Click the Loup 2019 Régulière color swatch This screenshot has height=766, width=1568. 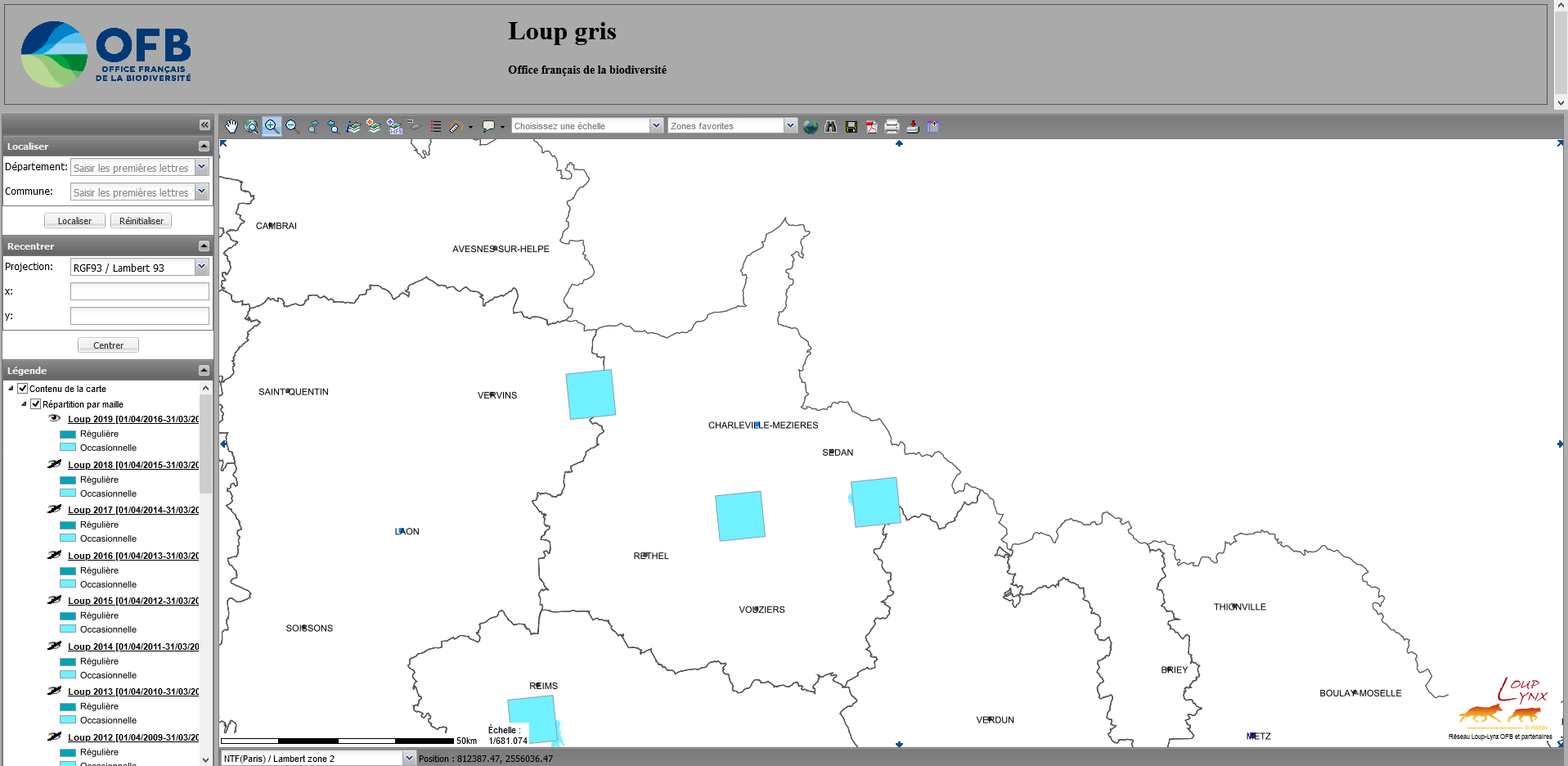pyautogui.click(x=68, y=434)
